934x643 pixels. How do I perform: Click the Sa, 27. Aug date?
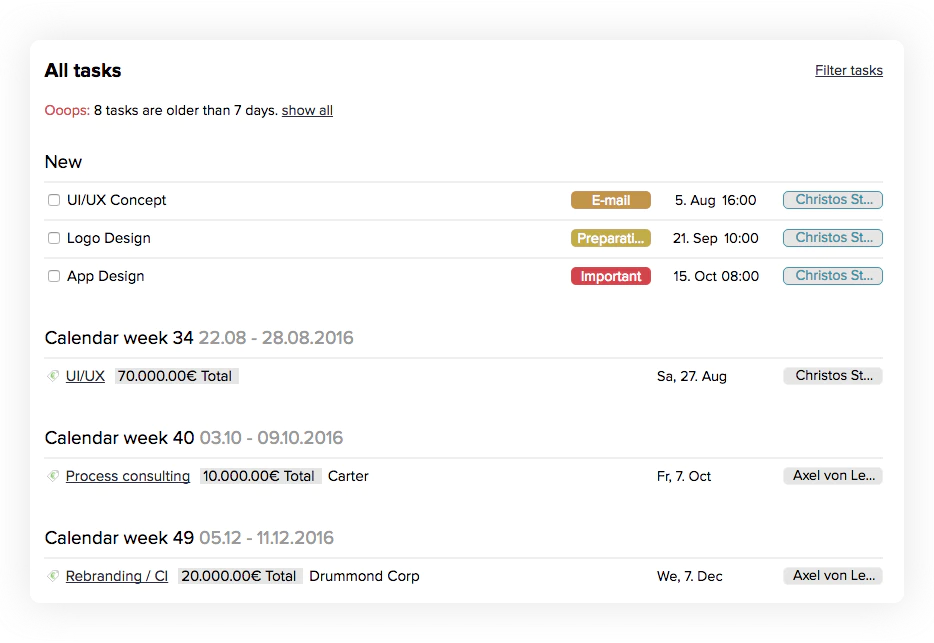(692, 377)
